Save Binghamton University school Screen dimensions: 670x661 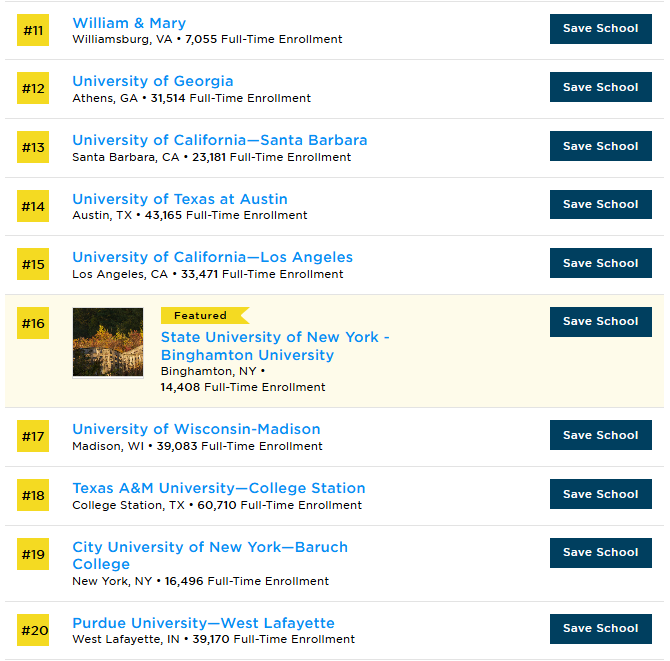pyautogui.click(x=600, y=322)
